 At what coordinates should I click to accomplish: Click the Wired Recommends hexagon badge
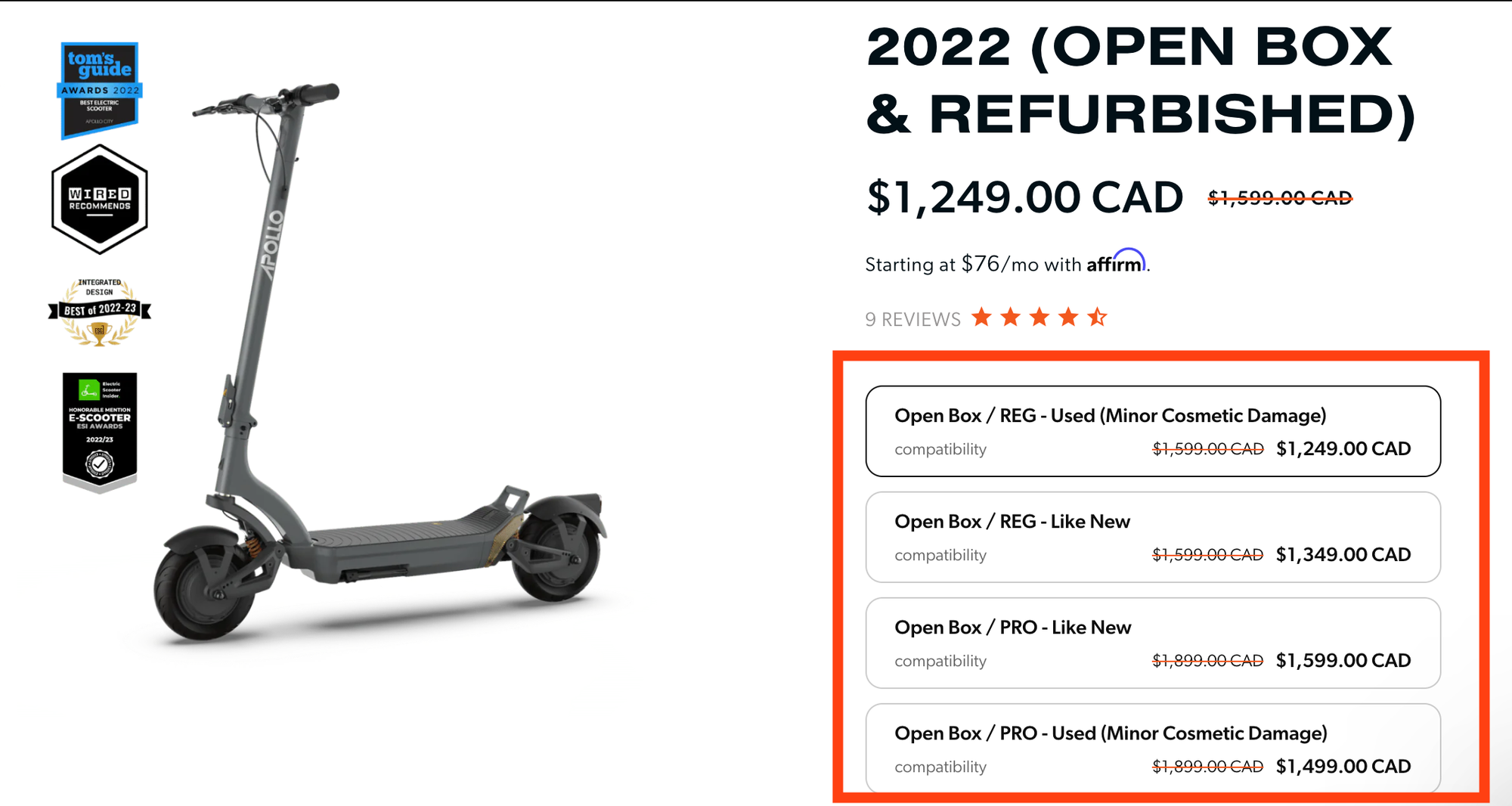pyautogui.click(x=100, y=199)
